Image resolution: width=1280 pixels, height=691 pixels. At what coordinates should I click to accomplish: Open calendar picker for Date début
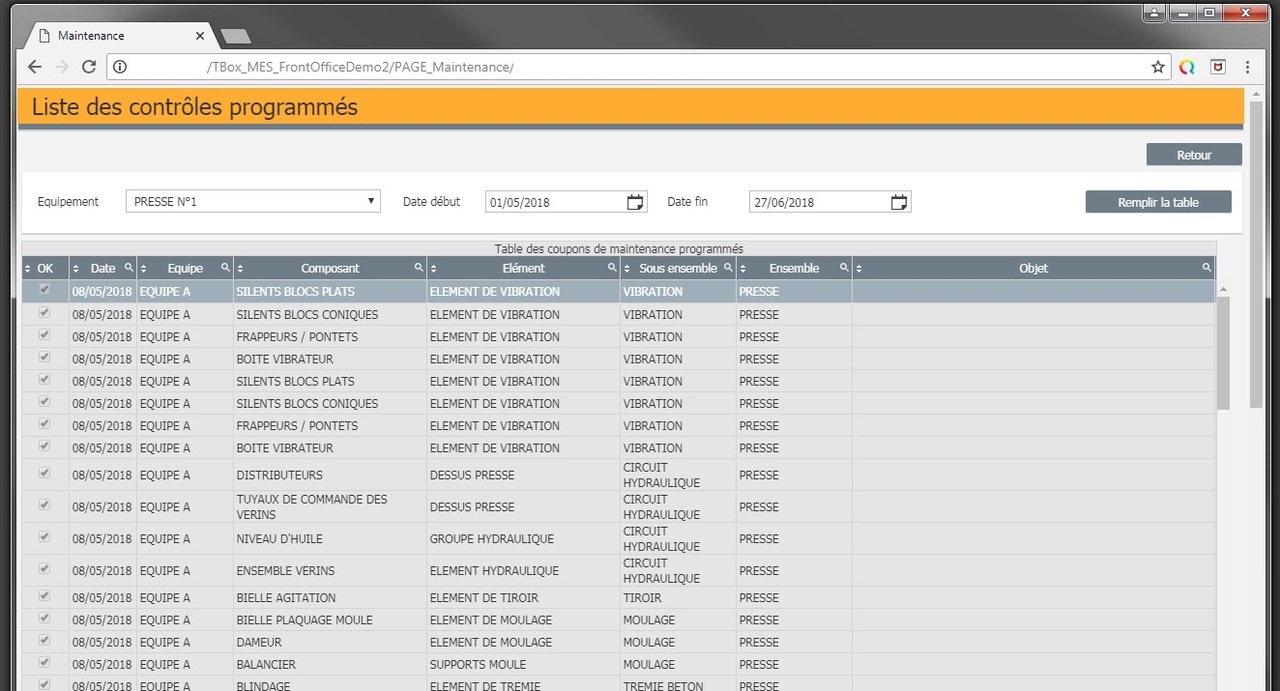(x=635, y=202)
